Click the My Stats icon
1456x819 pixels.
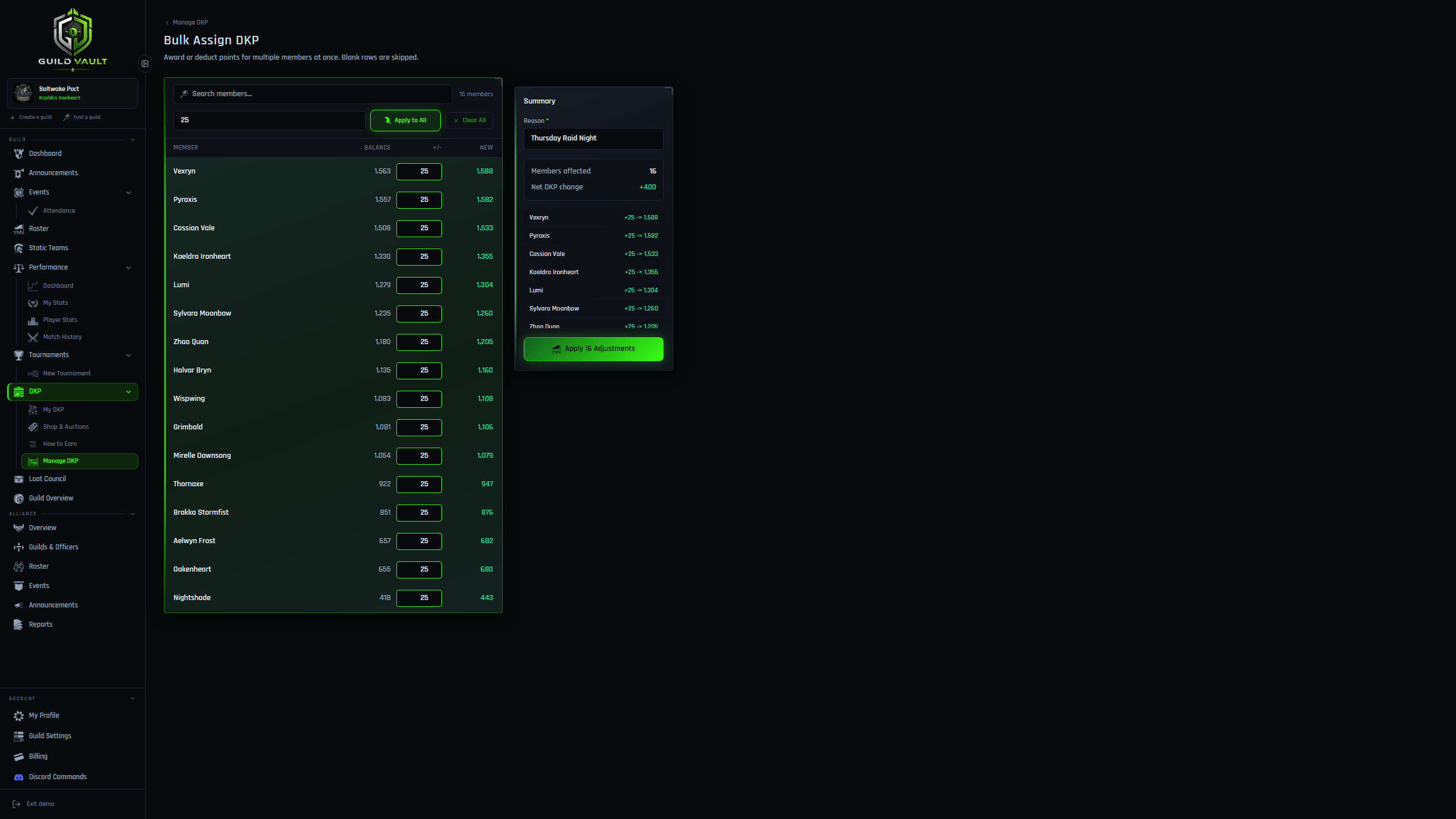(33, 303)
